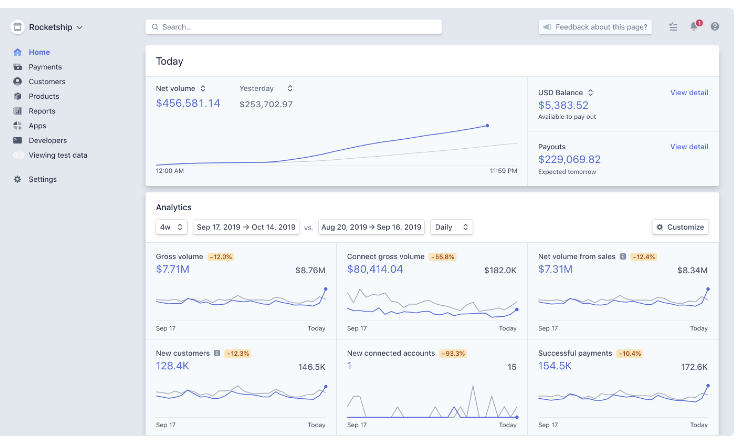Click the Customize button
The height and width of the screenshot is (442, 736).
point(680,227)
